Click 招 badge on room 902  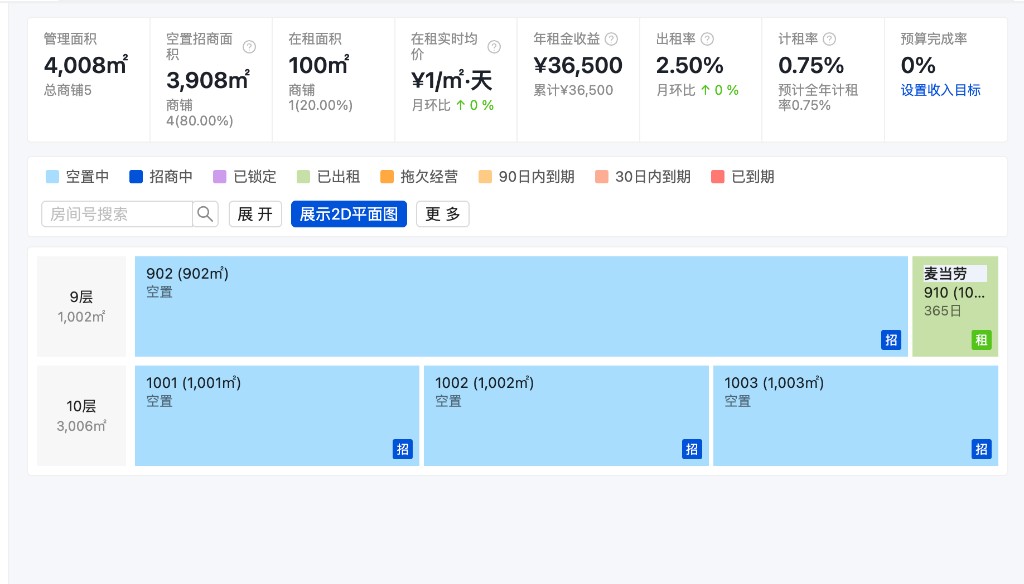coord(891,340)
